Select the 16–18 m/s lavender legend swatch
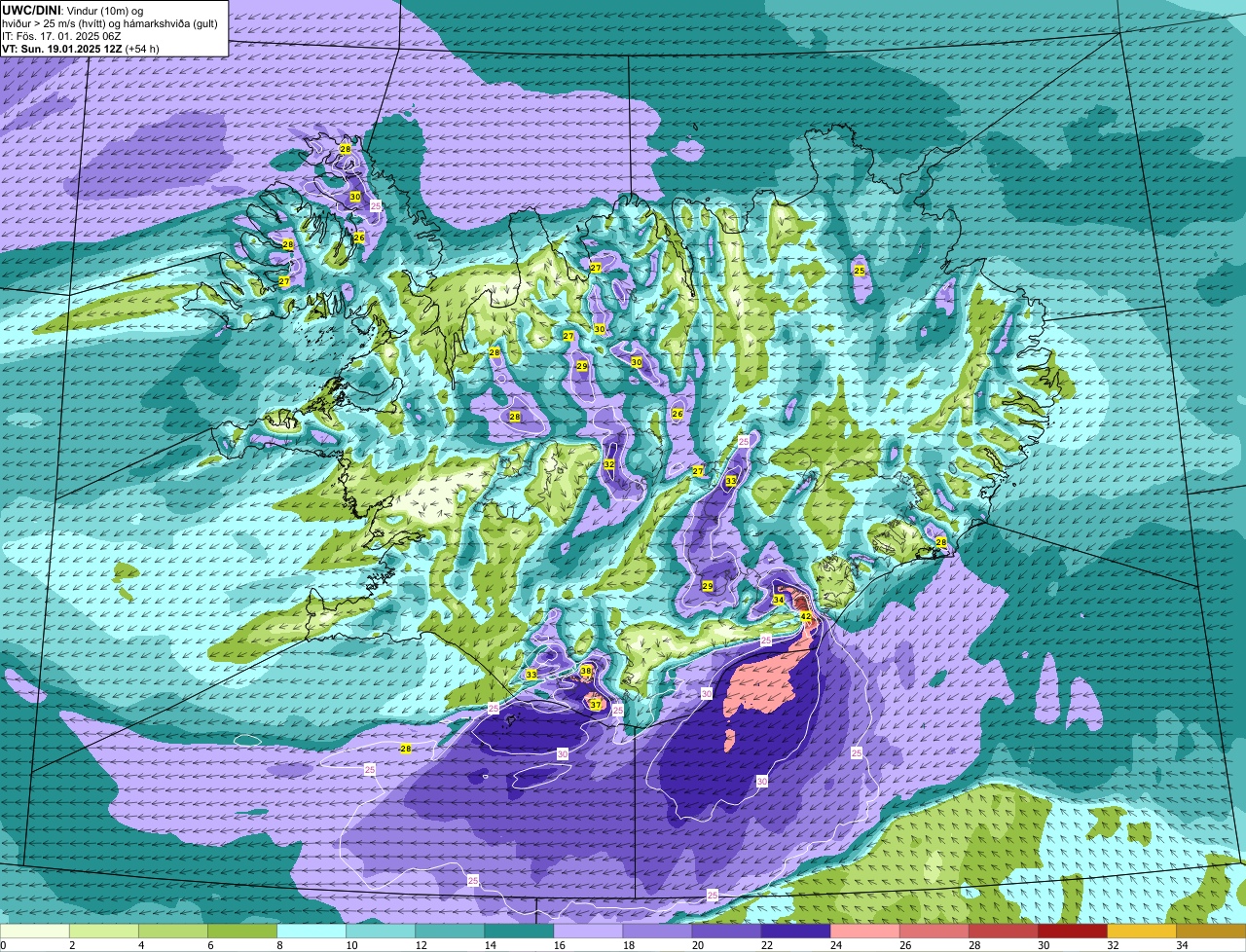The height and width of the screenshot is (952, 1246). pos(588,931)
